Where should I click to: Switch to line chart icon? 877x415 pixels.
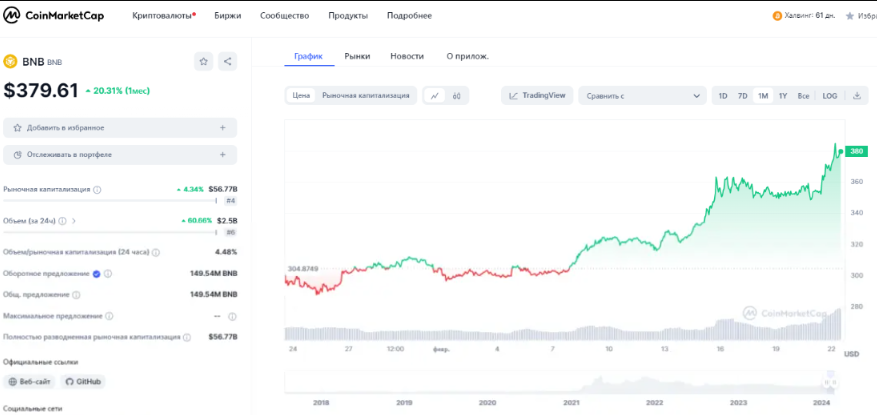(435, 96)
